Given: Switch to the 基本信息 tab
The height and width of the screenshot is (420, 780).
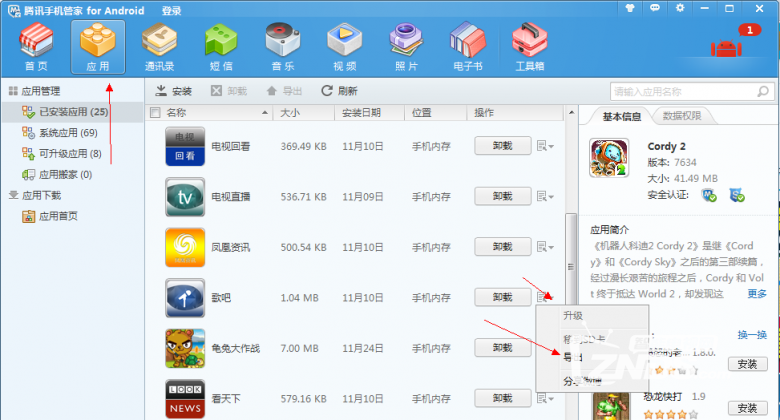Looking at the screenshot, I should 622,116.
